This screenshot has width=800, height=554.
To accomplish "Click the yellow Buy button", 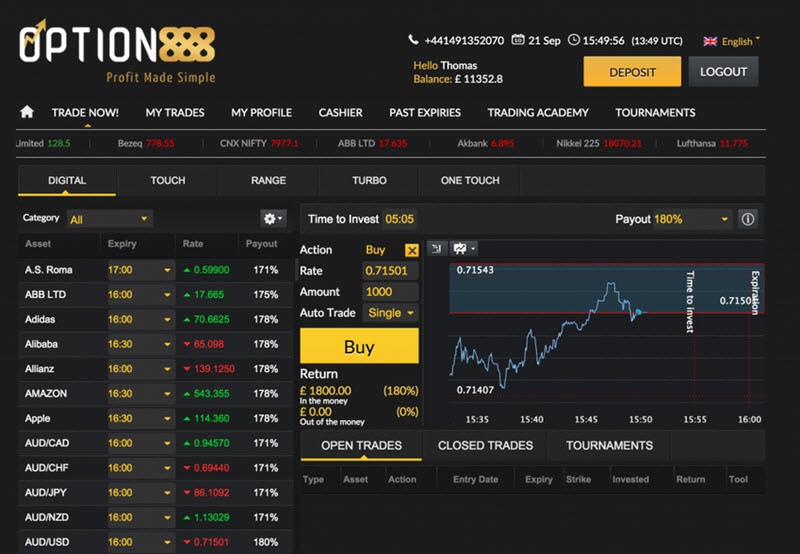I will point(359,346).
